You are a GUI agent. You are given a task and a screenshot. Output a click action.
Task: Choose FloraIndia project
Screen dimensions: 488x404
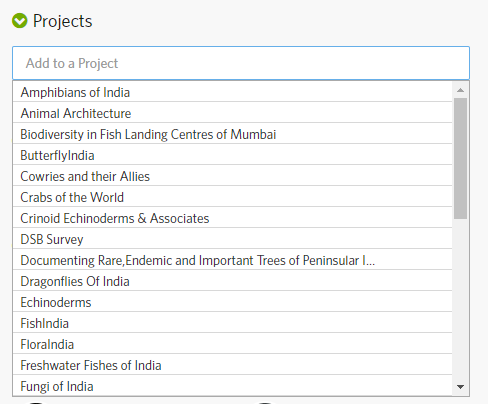click(x=232, y=344)
